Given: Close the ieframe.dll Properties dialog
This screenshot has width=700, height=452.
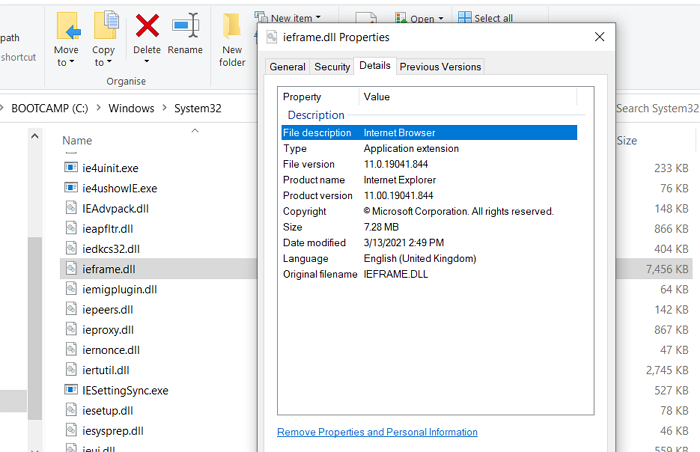Looking at the screenshot, I should 600,37.
